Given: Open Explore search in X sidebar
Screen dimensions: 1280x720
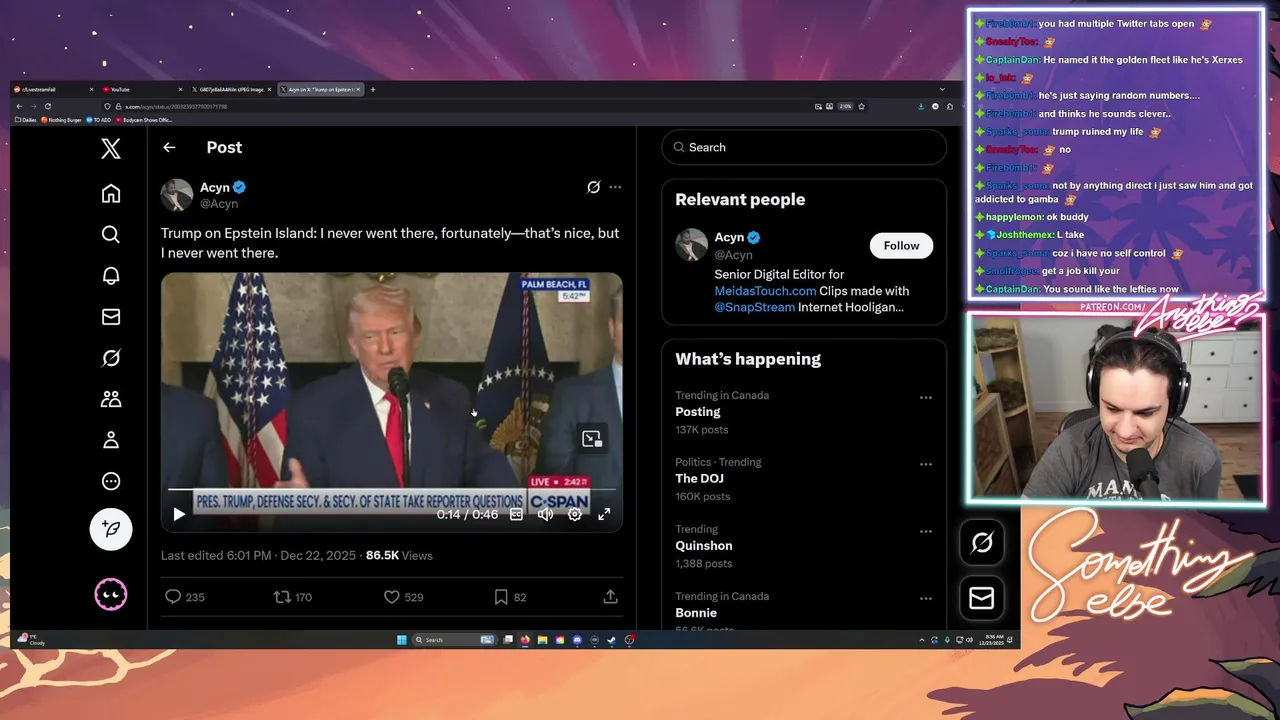Looking at the screenshot, I should 111,234.
